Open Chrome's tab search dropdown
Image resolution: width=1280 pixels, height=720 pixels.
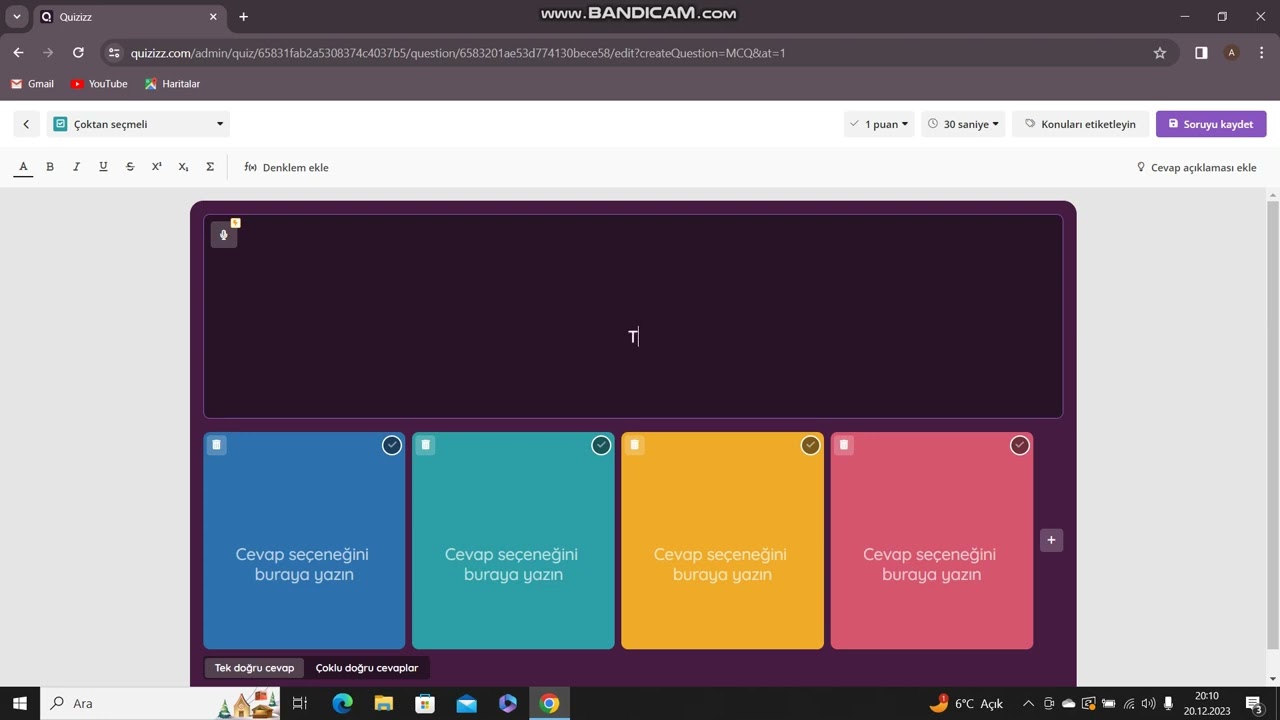coord(17,16)
